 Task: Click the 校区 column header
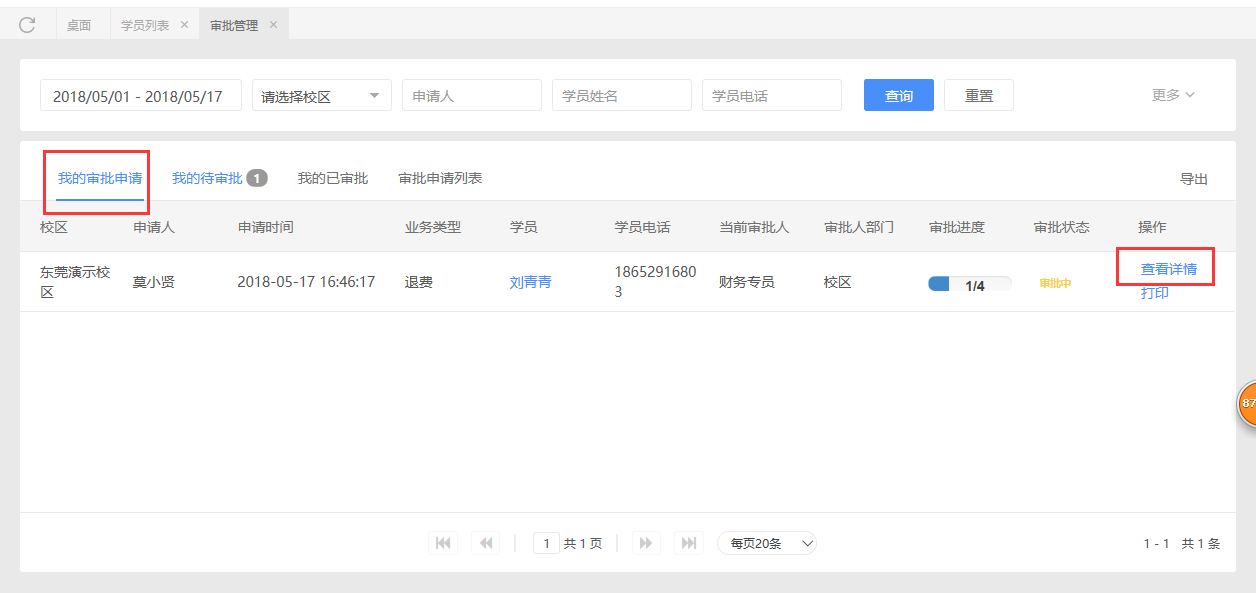(x=54, y=227)
